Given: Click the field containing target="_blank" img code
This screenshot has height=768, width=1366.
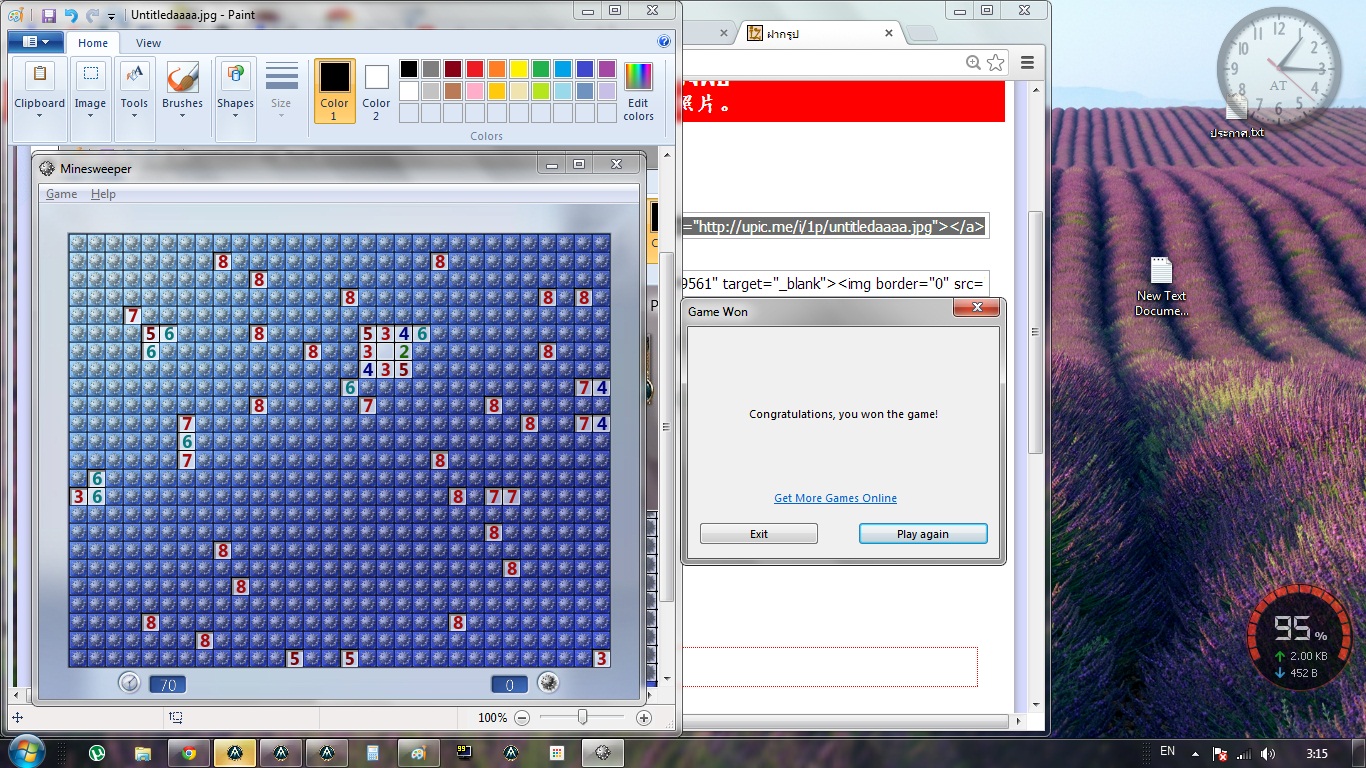Looking at the screenshot, I should click(x=835, y=283).
